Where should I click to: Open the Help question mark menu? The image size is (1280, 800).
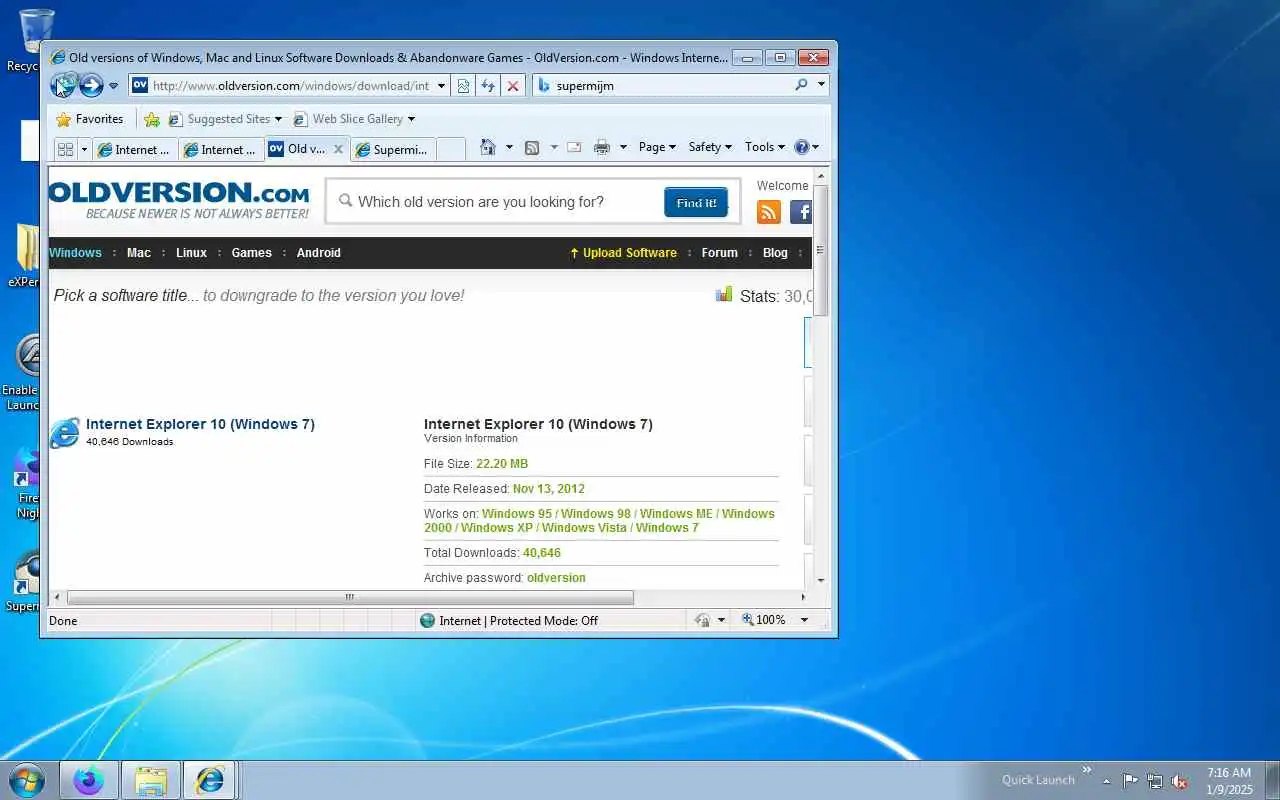[x=806, y=147]
